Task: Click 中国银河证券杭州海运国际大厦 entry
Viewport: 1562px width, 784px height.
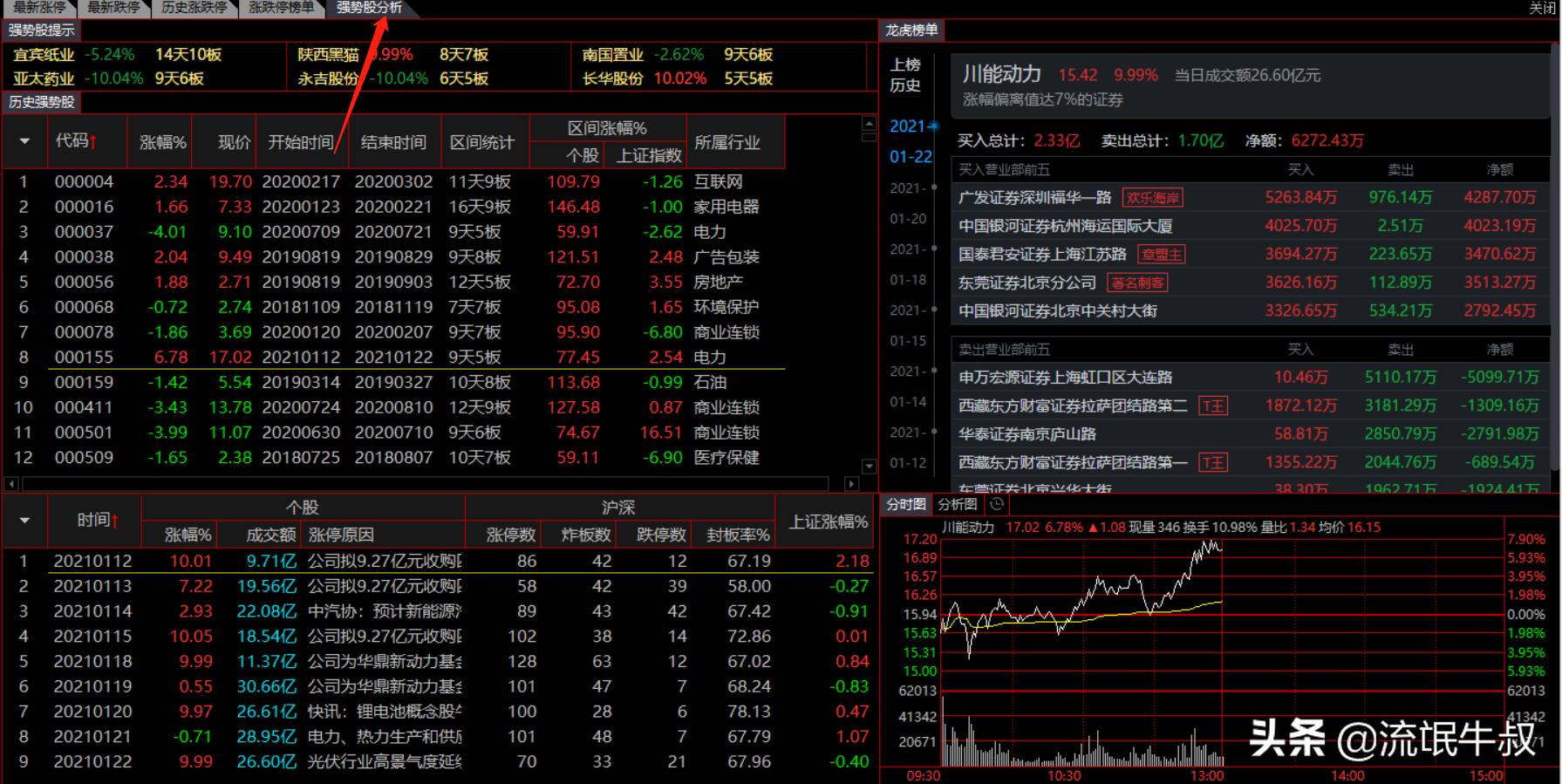Action: tap(1065, 226)
